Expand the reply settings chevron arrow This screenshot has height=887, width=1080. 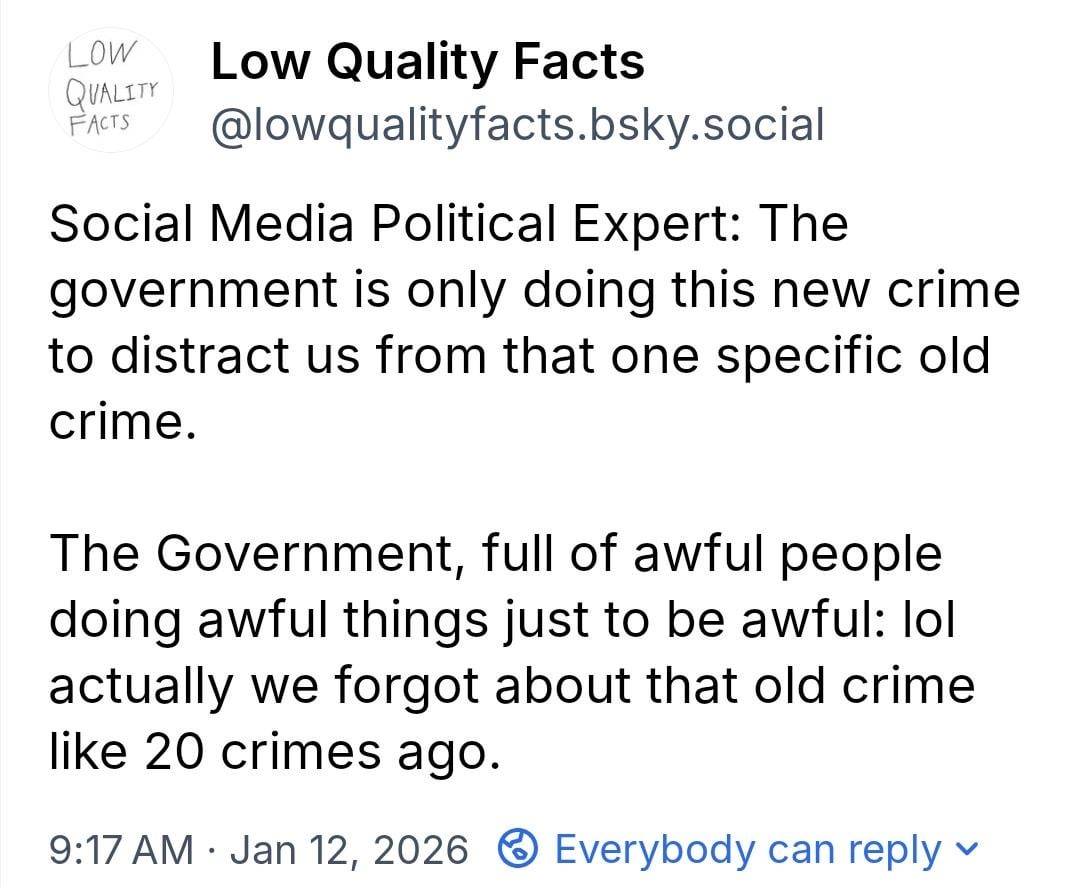[x=964, y=850]
